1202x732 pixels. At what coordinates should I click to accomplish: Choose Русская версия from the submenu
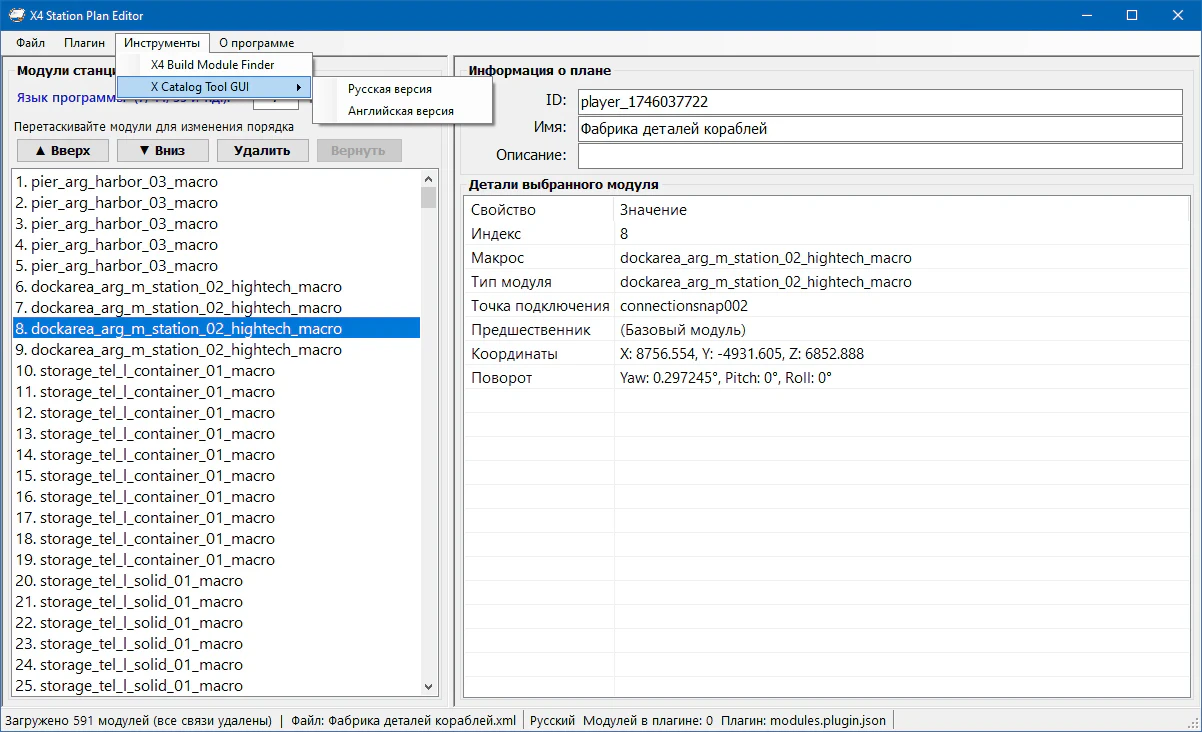(390, 89)
